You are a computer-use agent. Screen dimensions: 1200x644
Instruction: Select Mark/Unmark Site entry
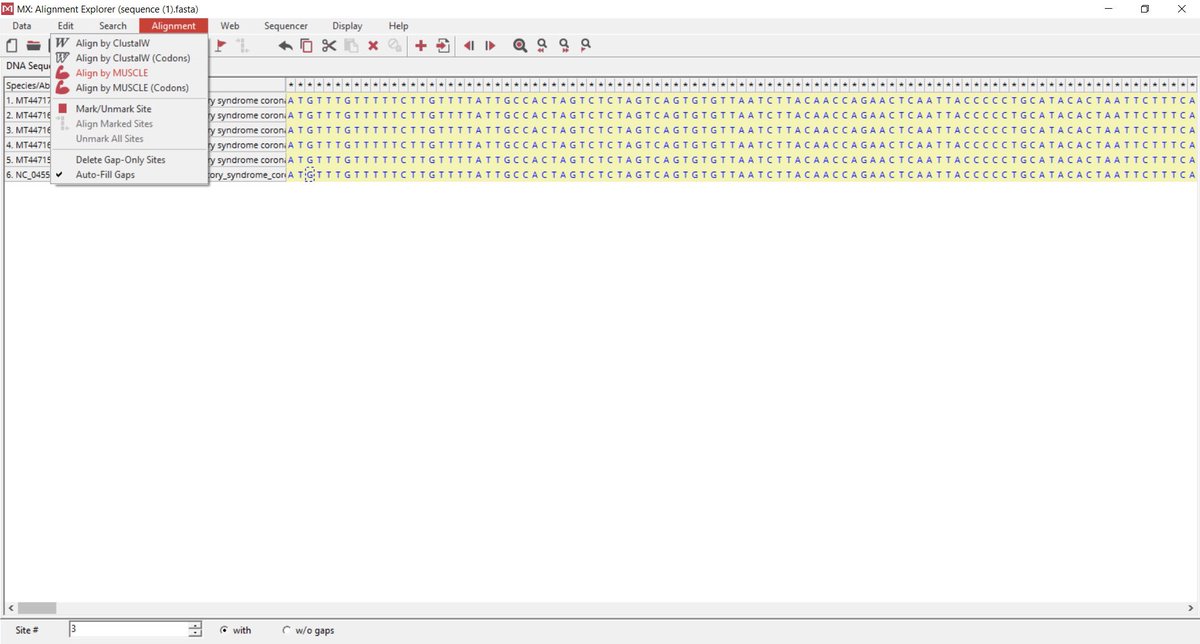[114, 108]
